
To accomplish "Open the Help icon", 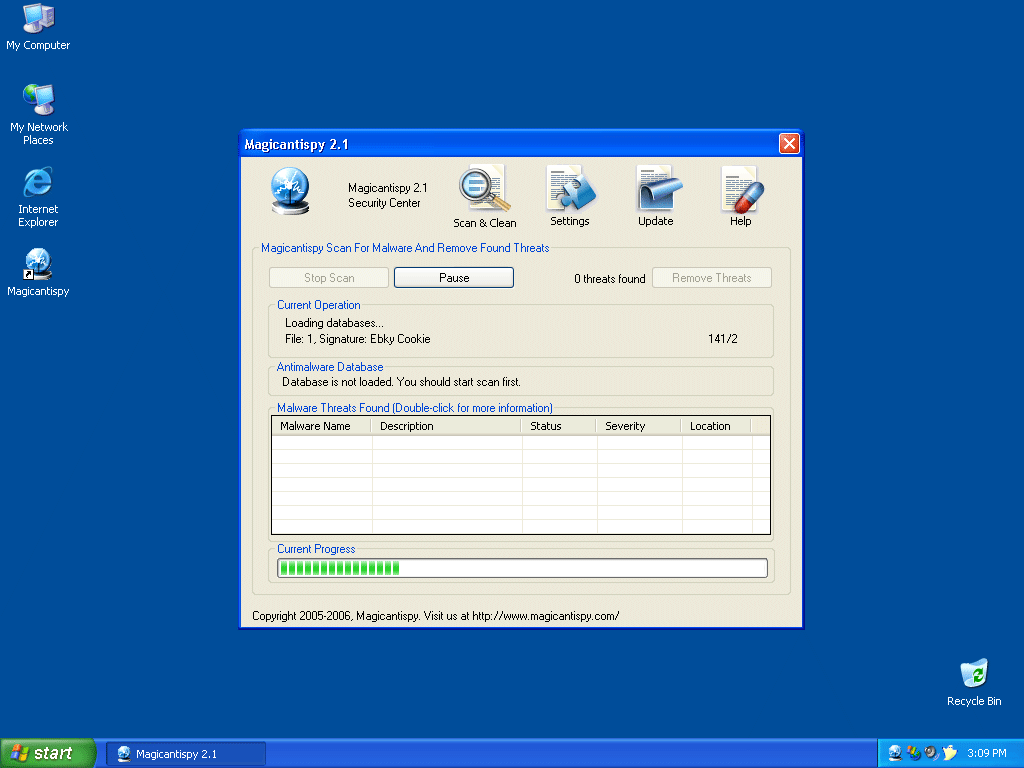I will pos(740,189).
